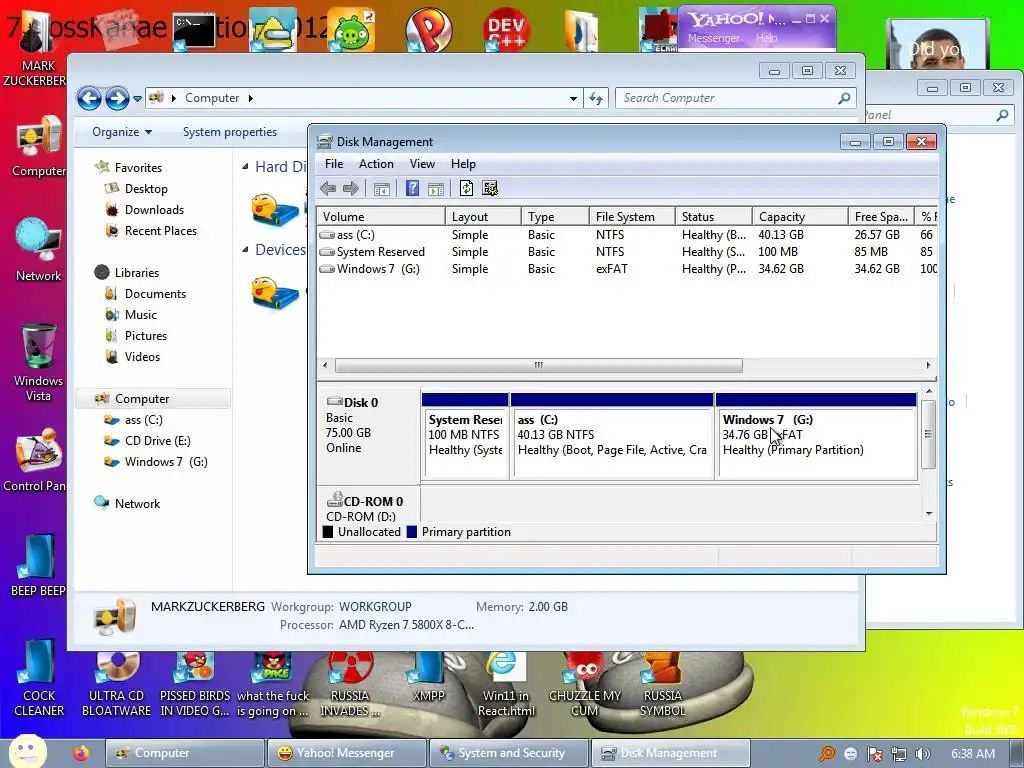Open the Help menu in Disk Management
This screenshot has width=1024, height=768.
463,164
